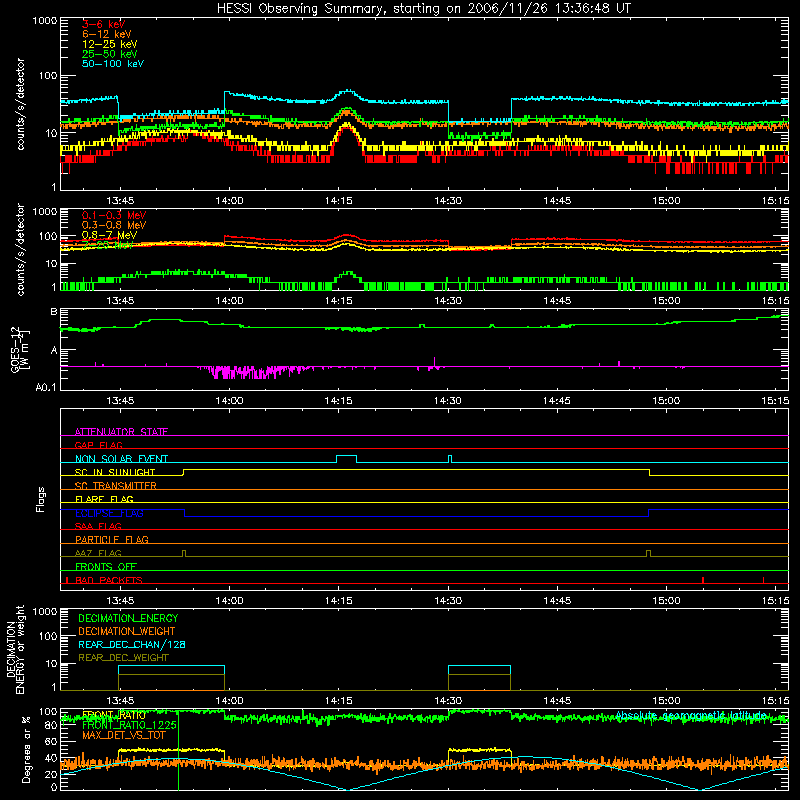Image resolution: width=800 pixels, height=800 pixels.
Task: Click the ECLIPSE_FLAG step-down edge before 14:00
Action: pos(184,513)
